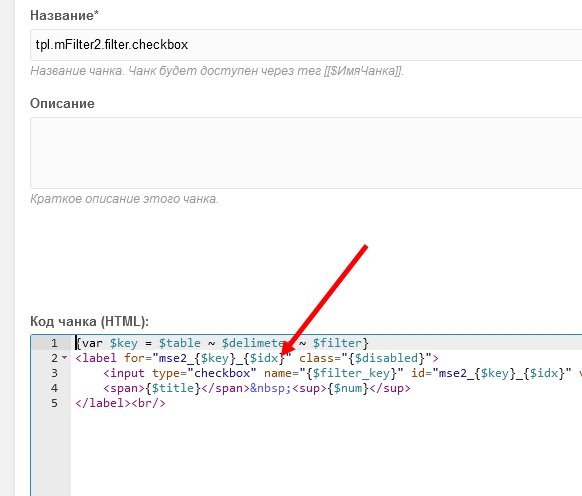
Task: Click 'name="{$filter_key}"' attribute on line 3
Action: tap(334, 373)
